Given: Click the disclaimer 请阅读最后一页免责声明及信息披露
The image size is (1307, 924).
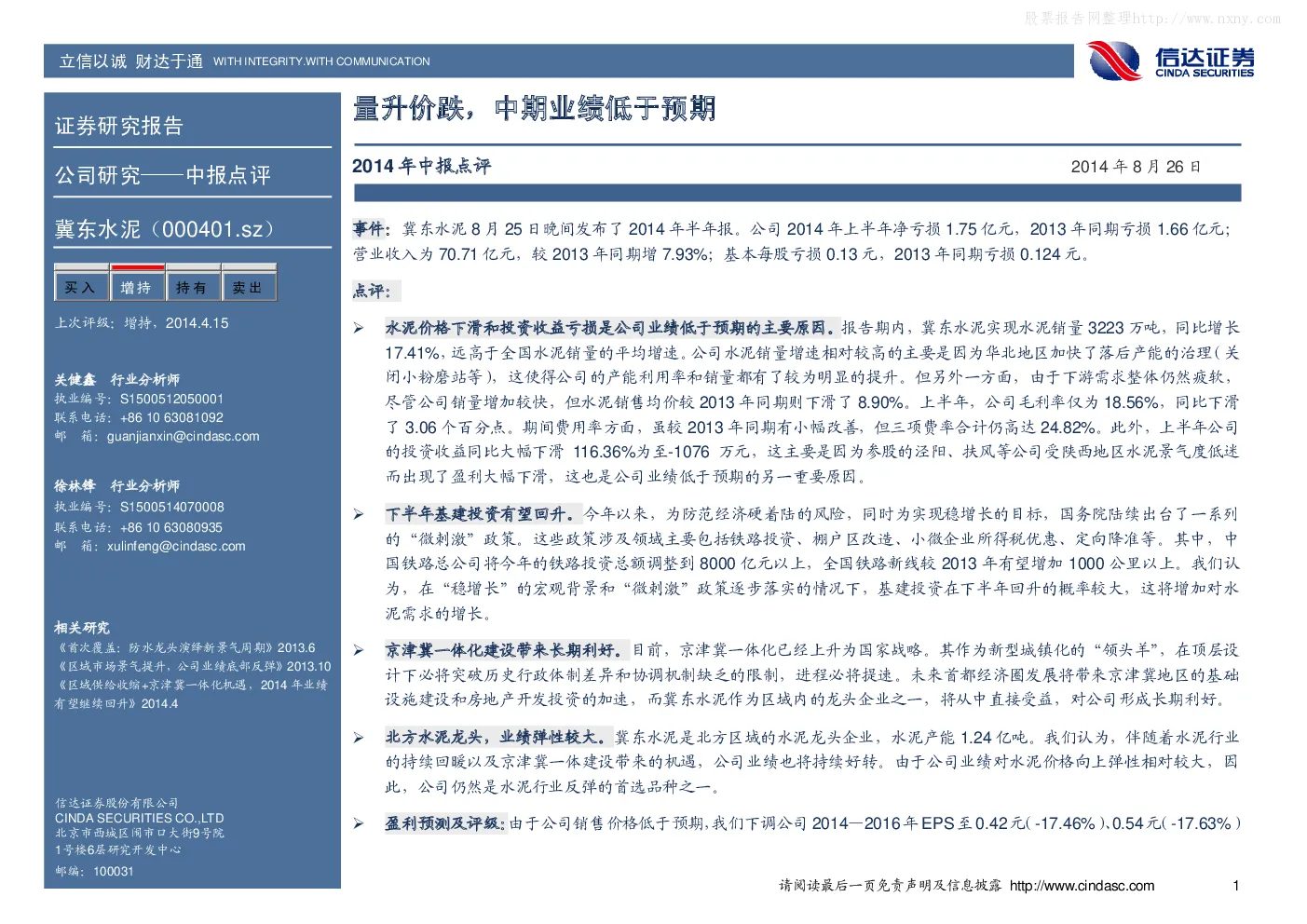Looking at the screenshot, I should point(890,886).
